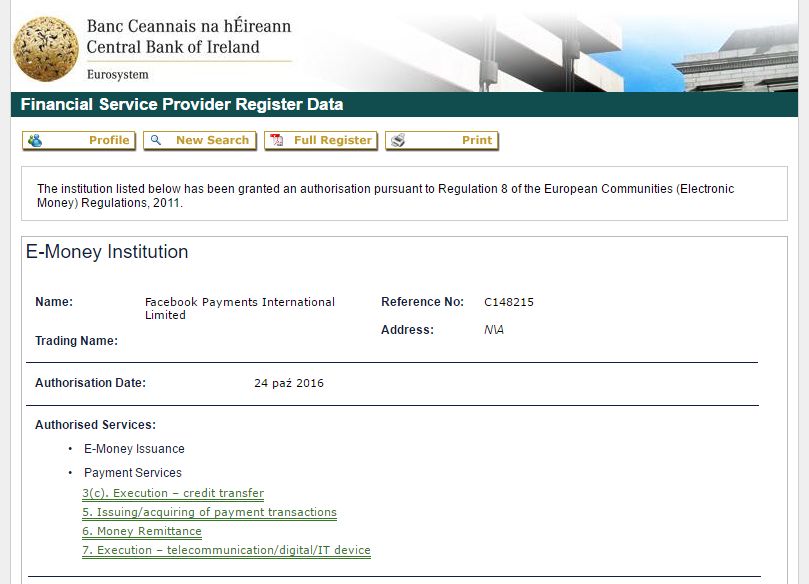Click the Facebook Payments International Limited name
The height and width of the screenshot is (584, 809).
[x=240, y=308]
